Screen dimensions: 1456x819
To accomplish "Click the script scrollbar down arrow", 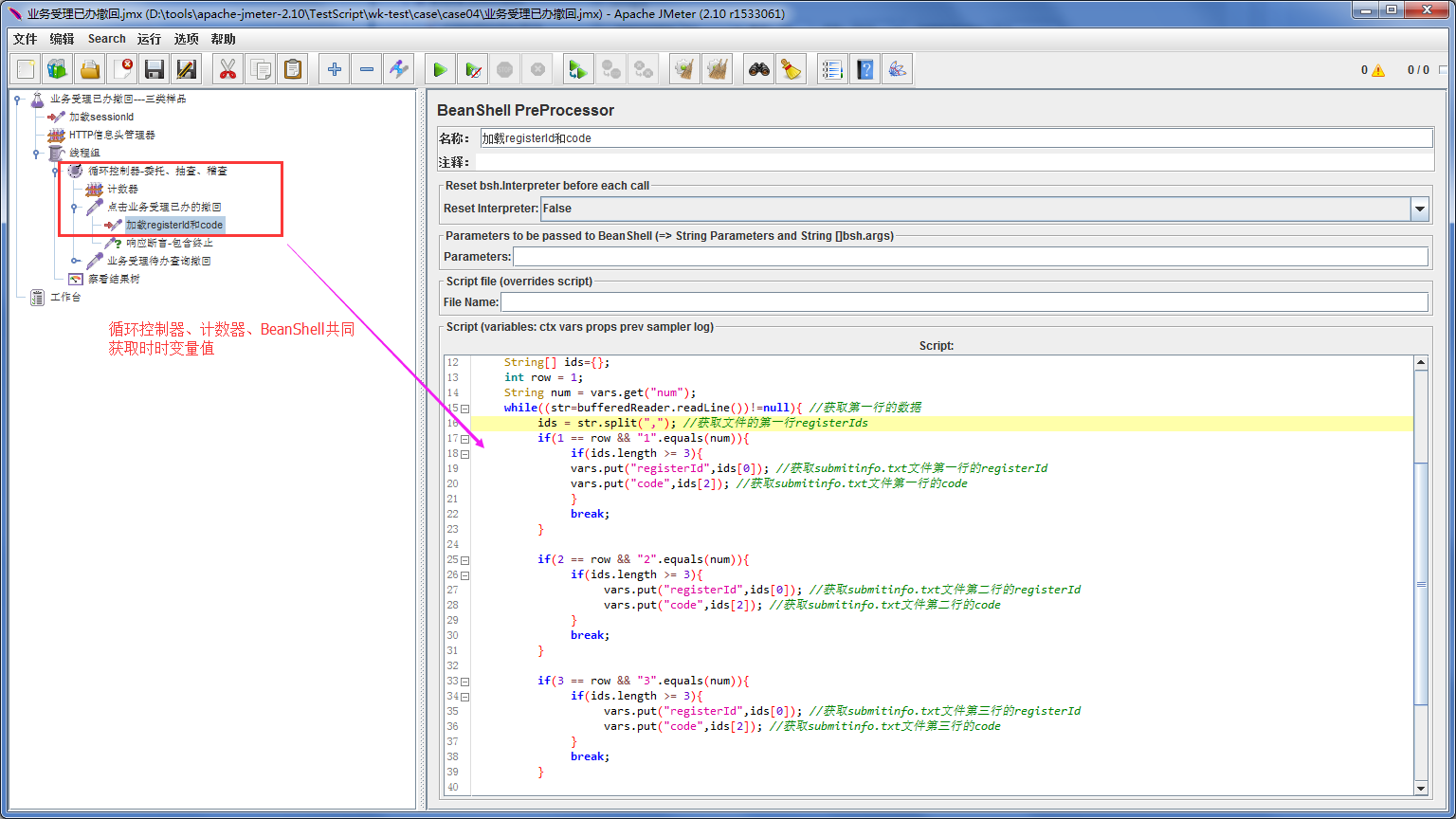I will (1420, 788).
